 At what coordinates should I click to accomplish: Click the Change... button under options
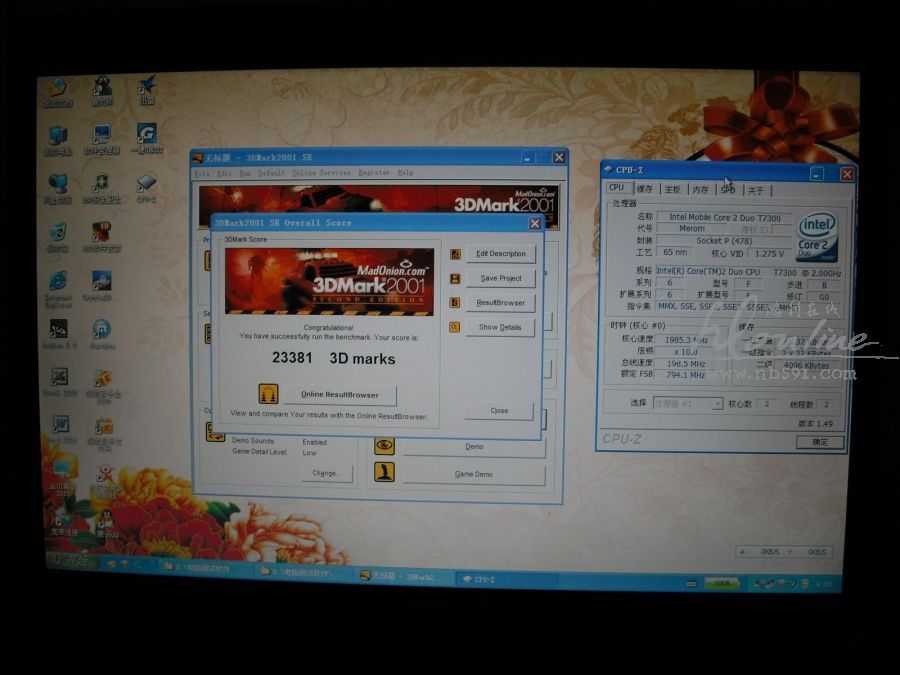326,473
